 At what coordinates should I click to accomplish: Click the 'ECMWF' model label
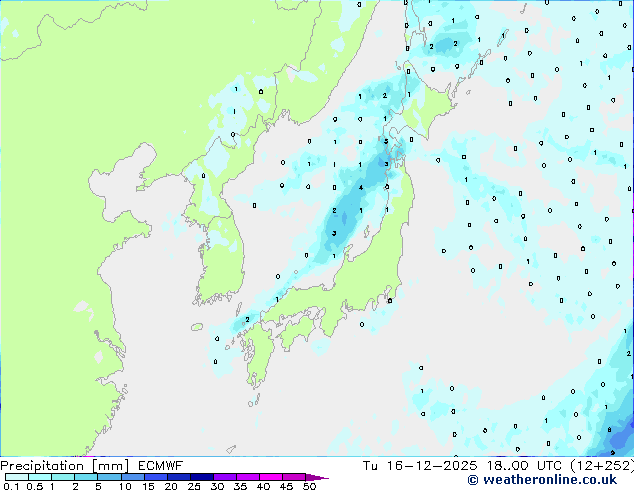(161, 466)
